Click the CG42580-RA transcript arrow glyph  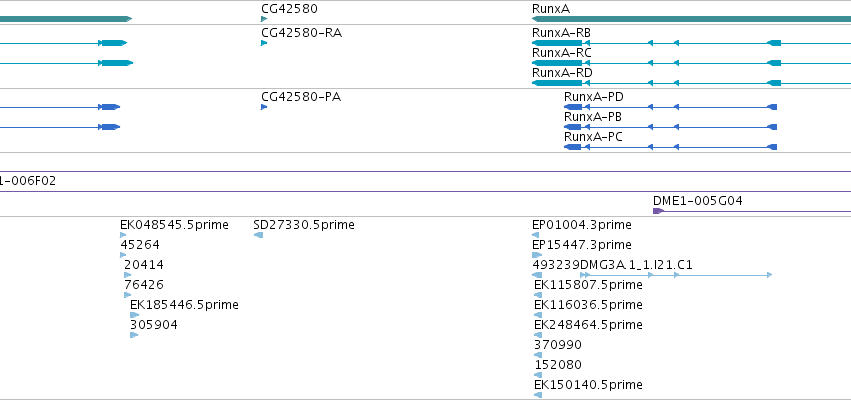264,43
